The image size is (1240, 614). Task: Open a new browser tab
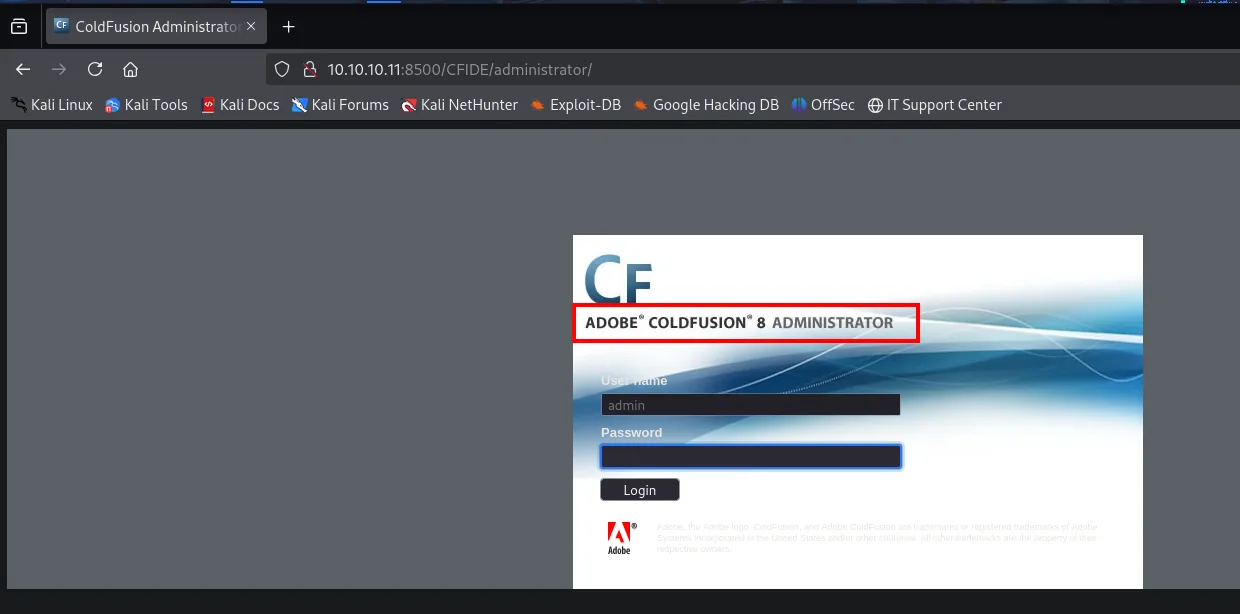point(289,27)
